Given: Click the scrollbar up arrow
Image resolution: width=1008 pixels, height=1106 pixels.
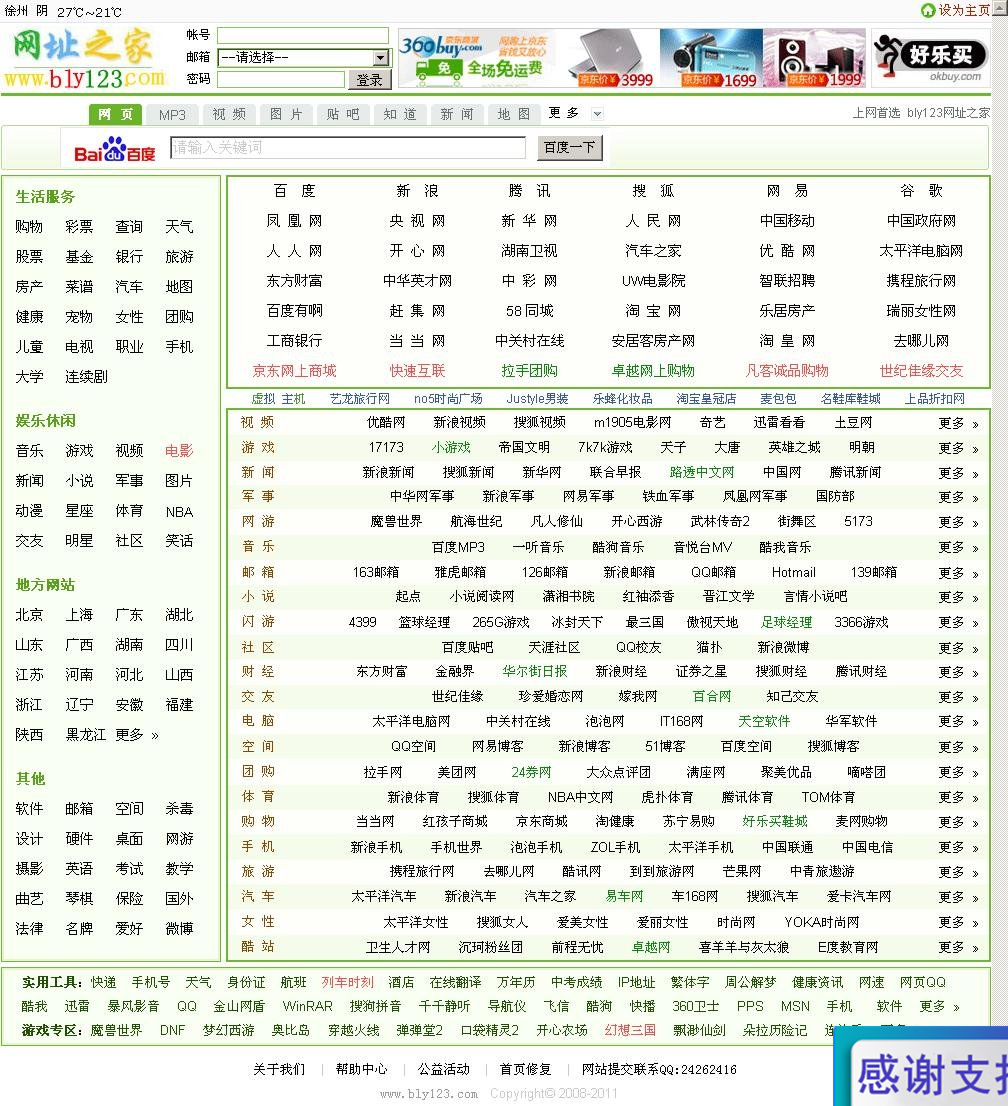Looking at the screenshot, I should [1000, 8].
